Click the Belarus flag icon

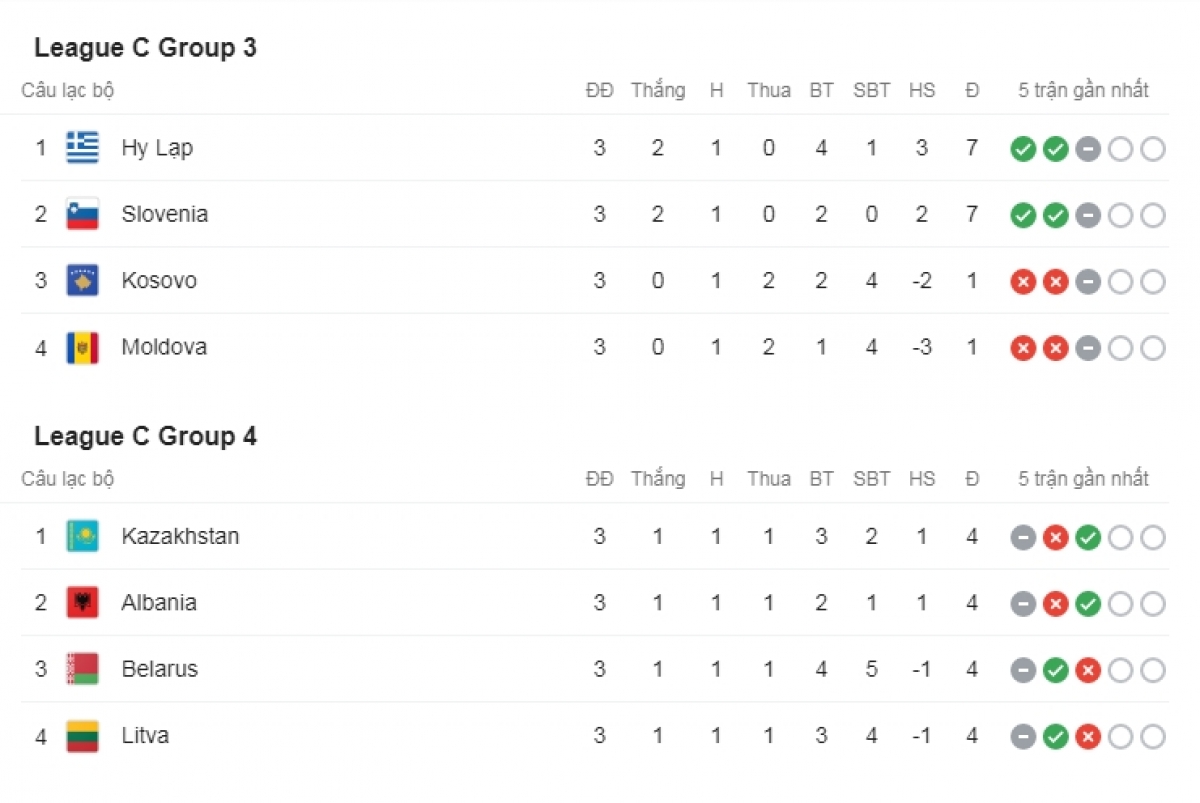[83, 669]
